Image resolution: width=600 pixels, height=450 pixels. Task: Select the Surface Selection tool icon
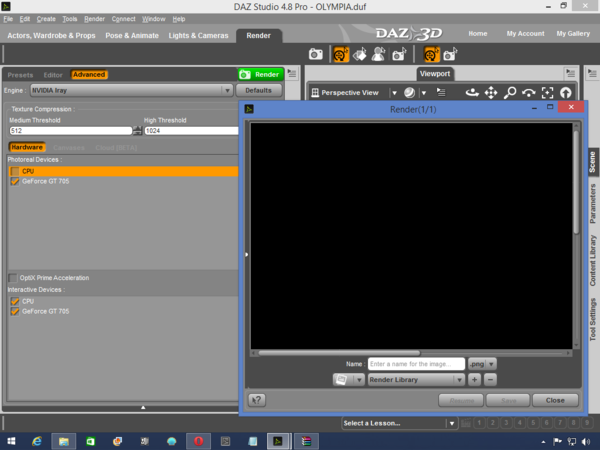coord(360,54)
